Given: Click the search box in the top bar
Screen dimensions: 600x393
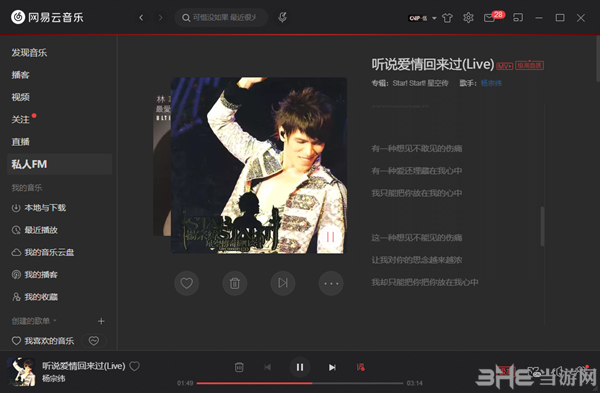Looking at the screenshot, I should pyautogui.click(x=221, y=18).
